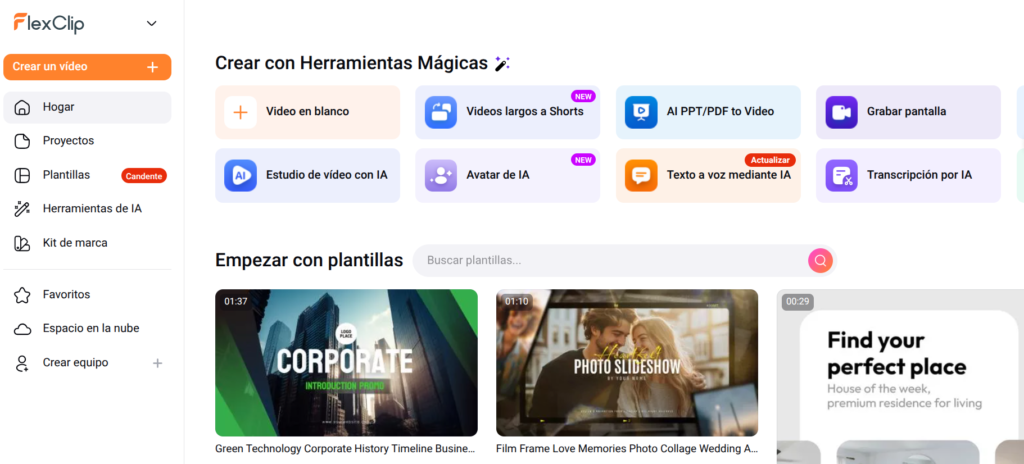Click the magic wand icon beside Herramientas Mágicas
The height and width of the screenshot is (464, 1024).
tap(502, 63)
